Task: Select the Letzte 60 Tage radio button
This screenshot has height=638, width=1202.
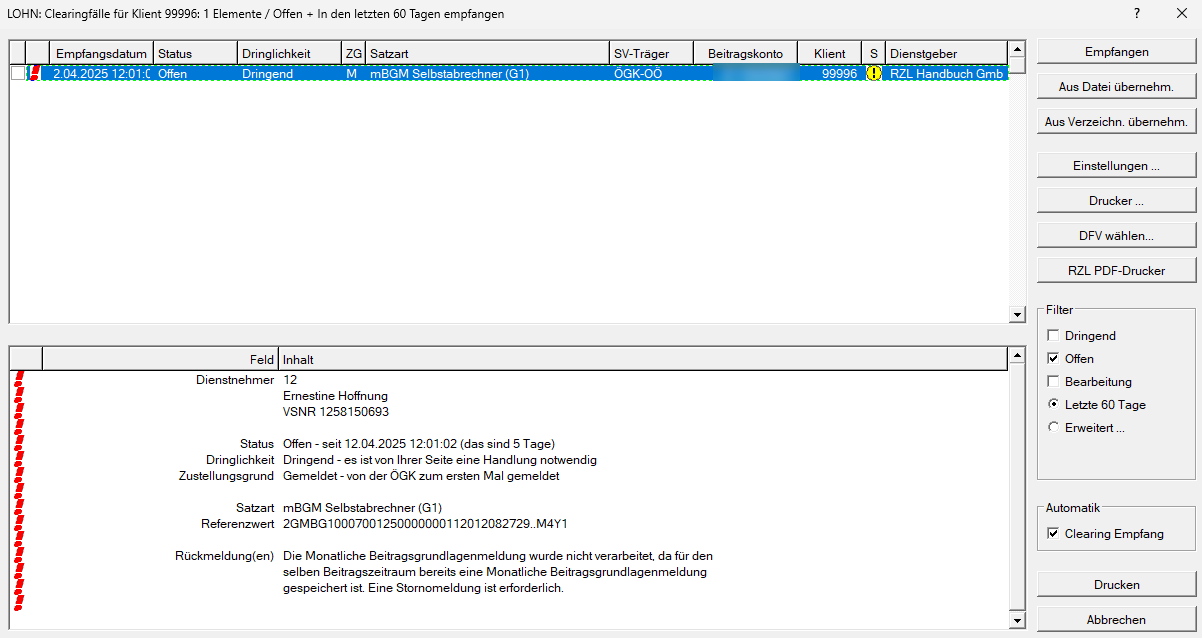Action: (x=1053, y=405)
